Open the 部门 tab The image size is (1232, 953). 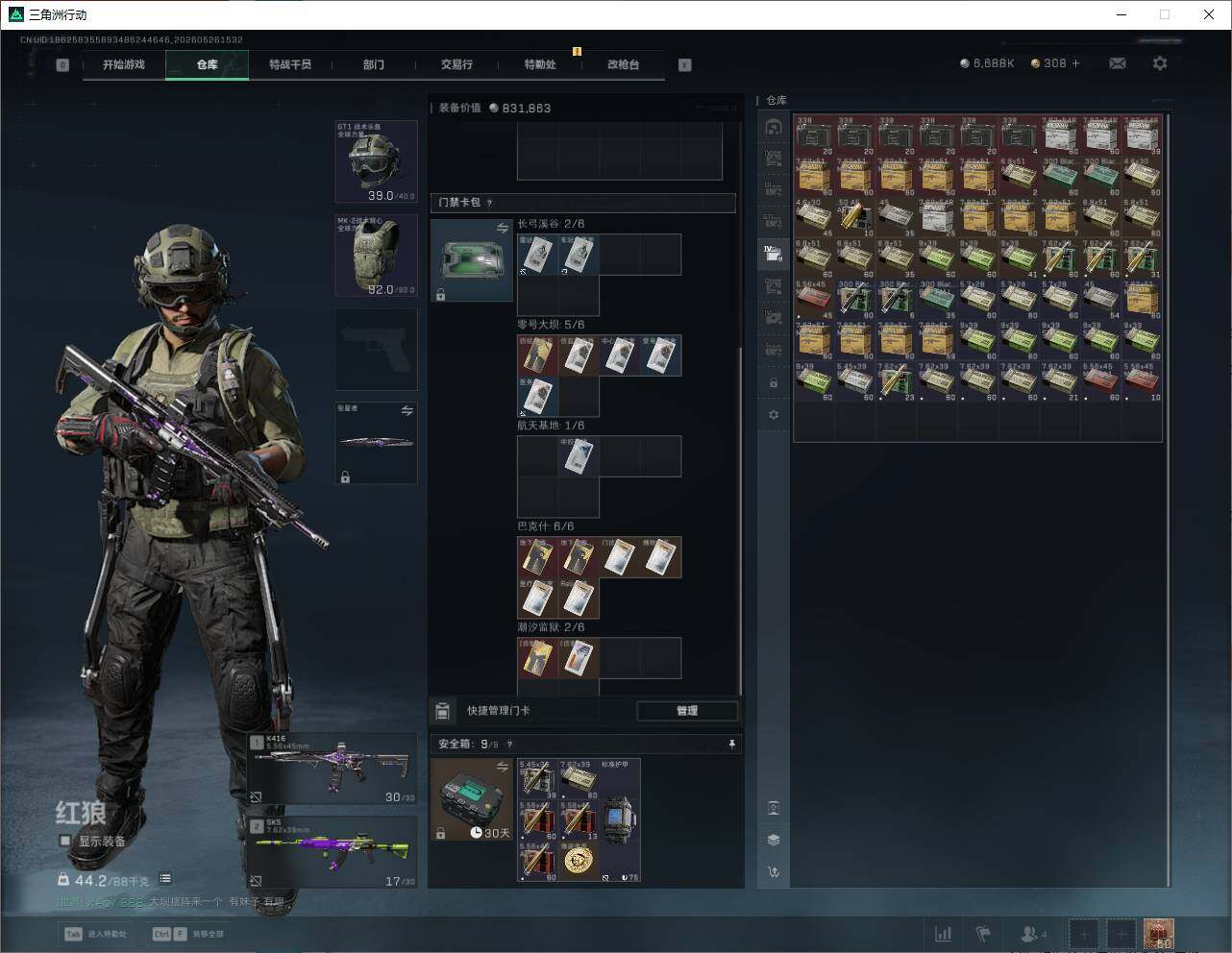(x=373, y=64)
